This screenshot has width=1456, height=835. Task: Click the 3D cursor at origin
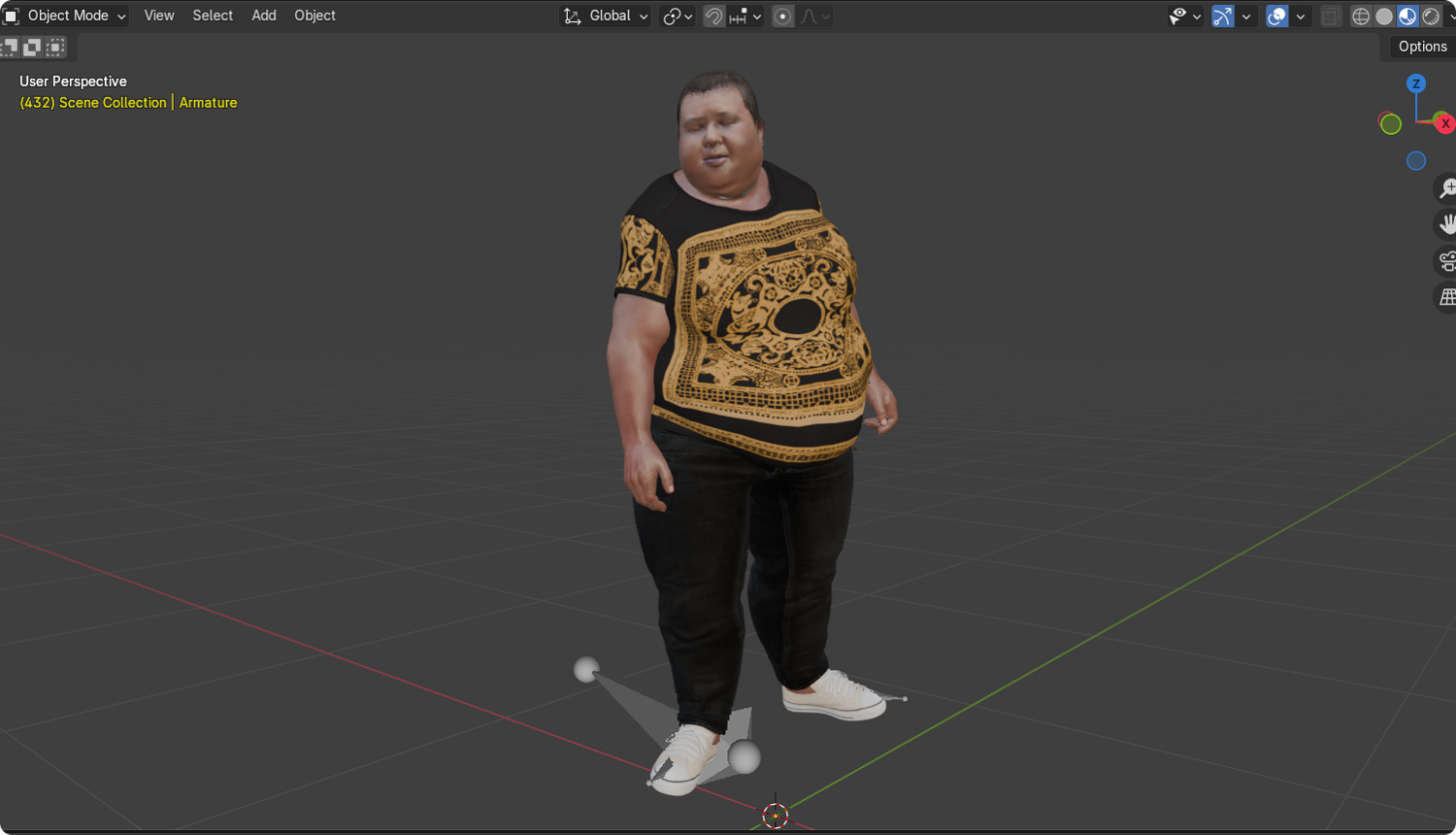(x=775, y=816)
